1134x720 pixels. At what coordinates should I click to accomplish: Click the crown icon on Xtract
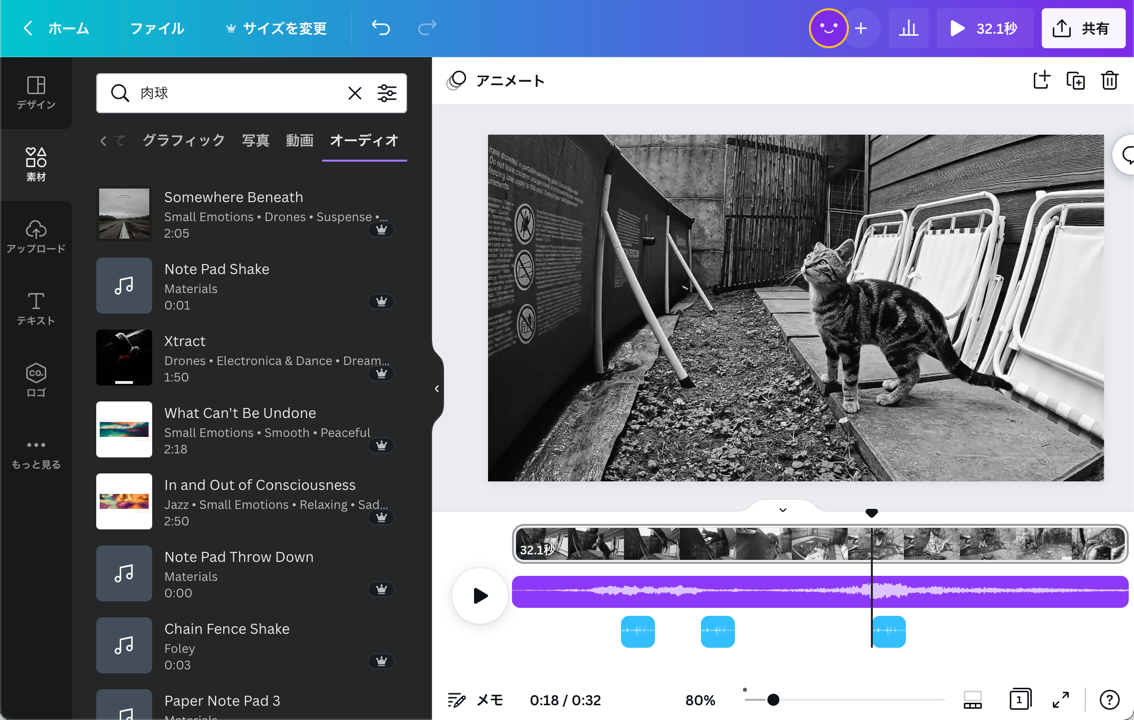pyautogui.click(x=381, y=374)
